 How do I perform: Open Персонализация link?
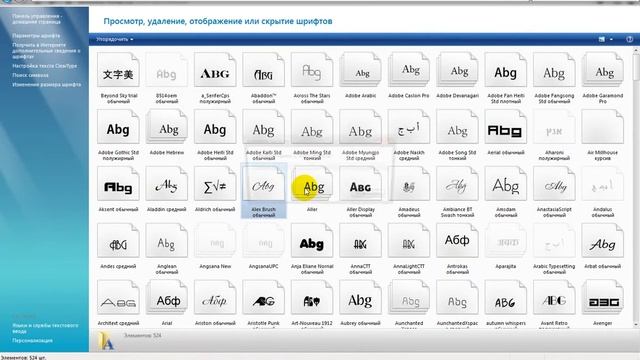[x=32, y=340]
